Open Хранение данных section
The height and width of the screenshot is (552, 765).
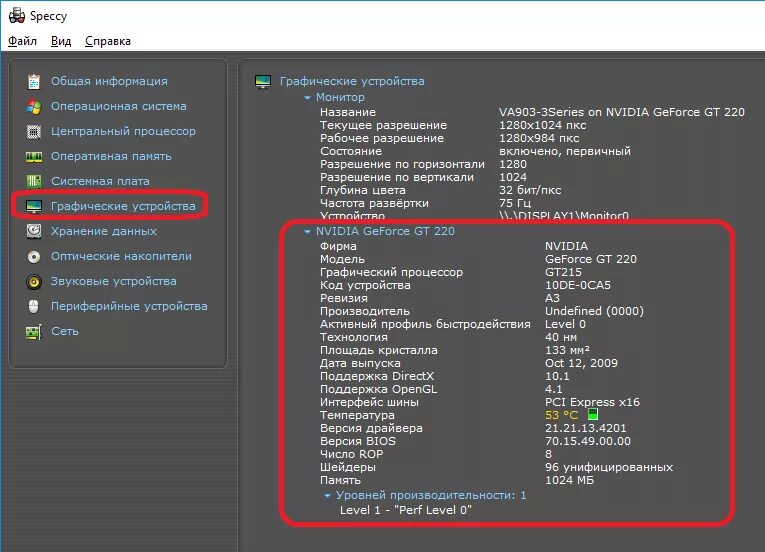104,231
